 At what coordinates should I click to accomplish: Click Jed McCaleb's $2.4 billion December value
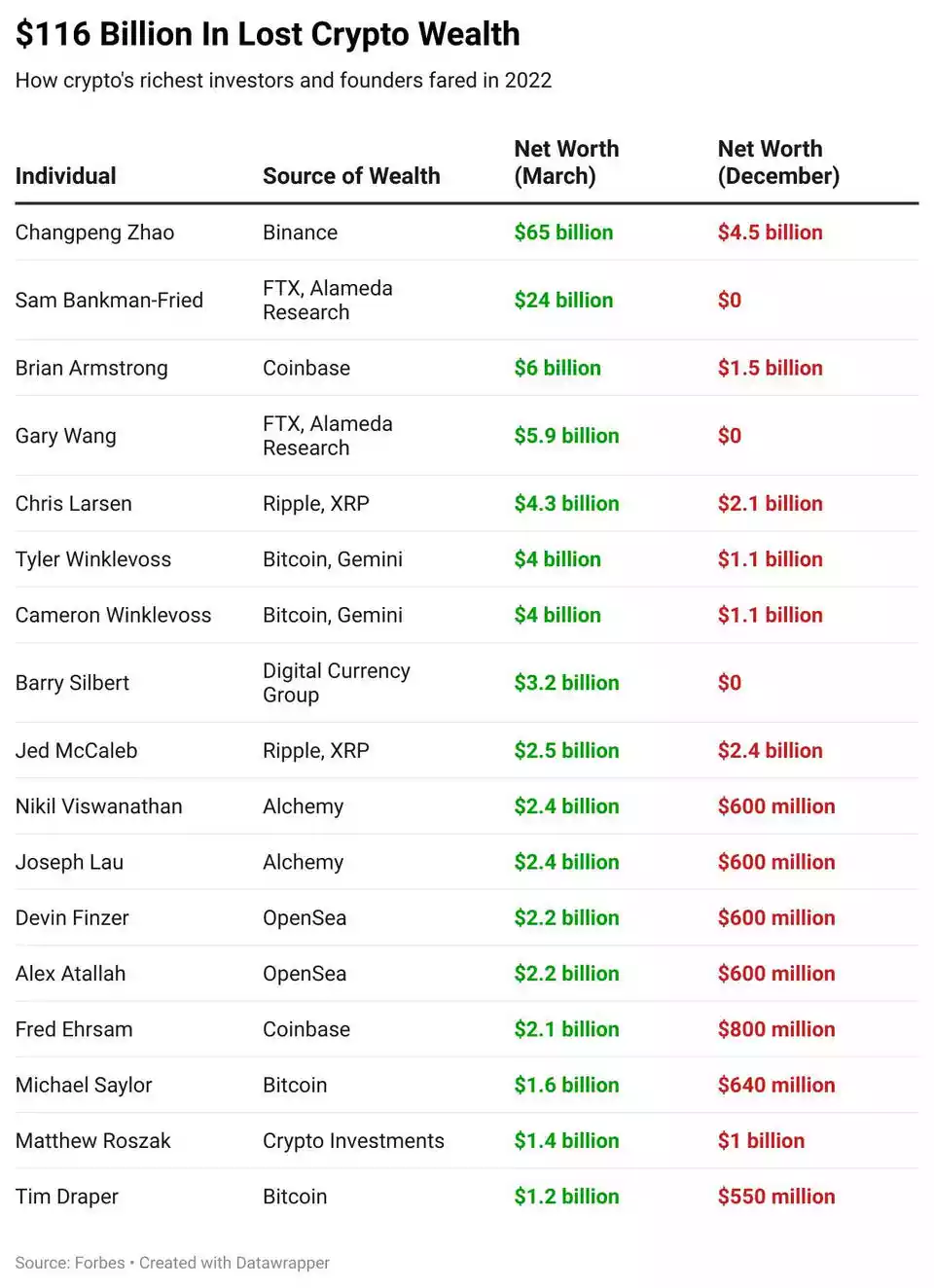[x=770, y=751]
